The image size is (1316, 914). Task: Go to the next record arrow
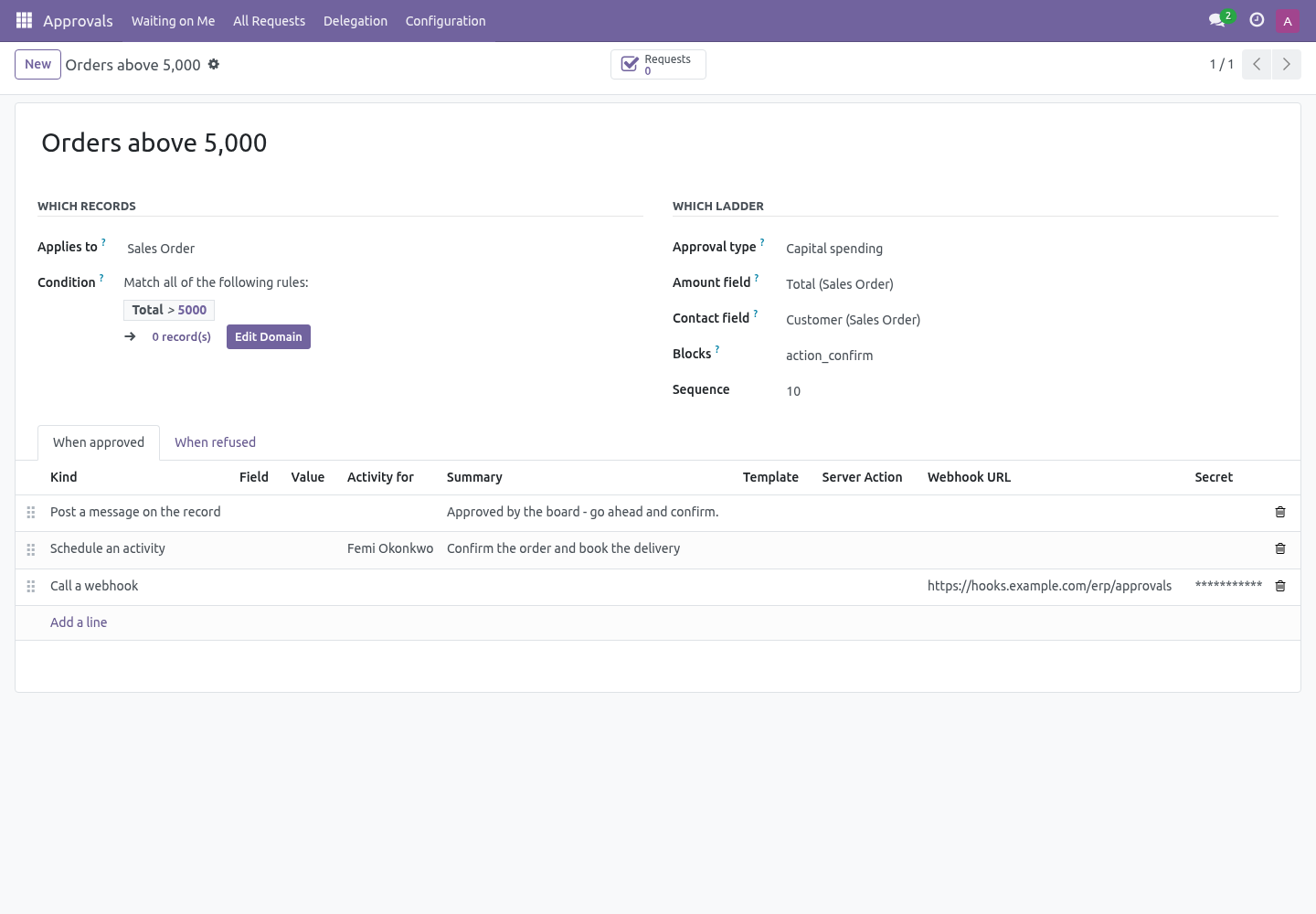(x=1287, y=64)
